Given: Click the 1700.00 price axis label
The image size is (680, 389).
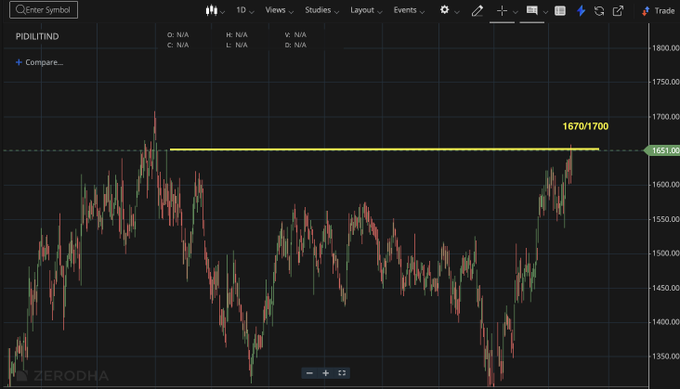Looking at the screenshot, I should click(666, 116).
